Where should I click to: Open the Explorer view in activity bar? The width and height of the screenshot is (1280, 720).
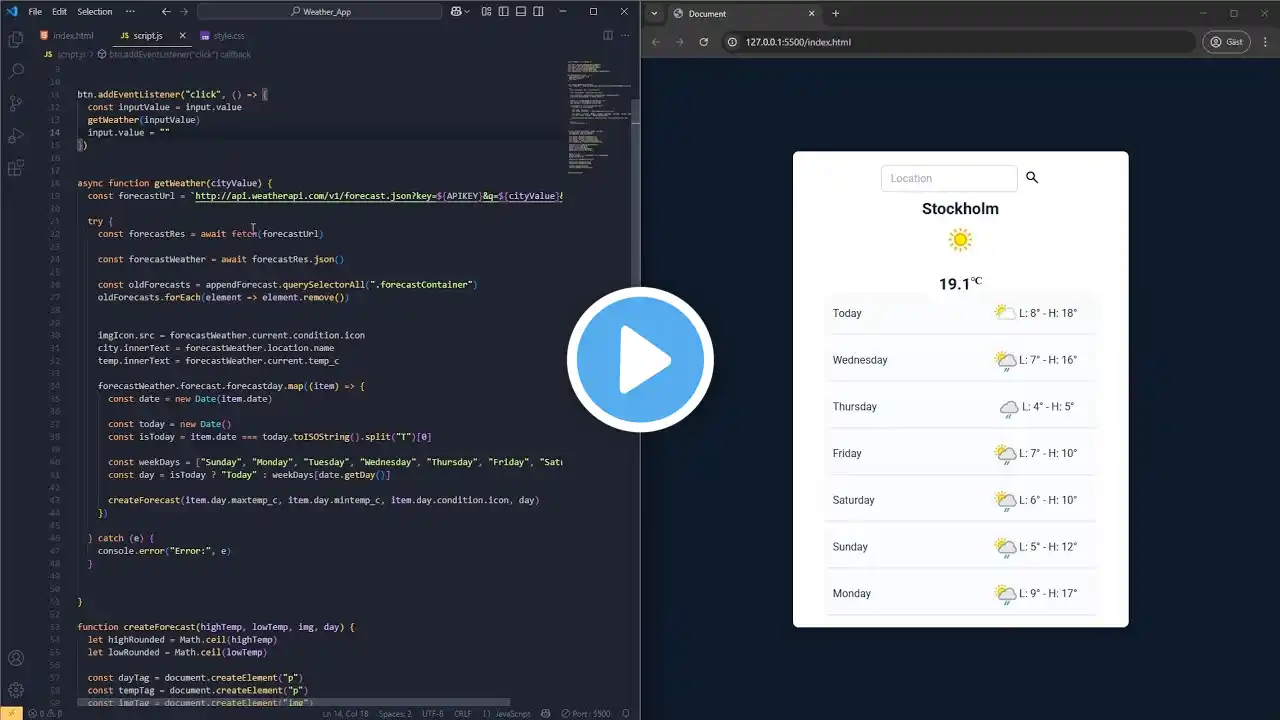[16, 39]
